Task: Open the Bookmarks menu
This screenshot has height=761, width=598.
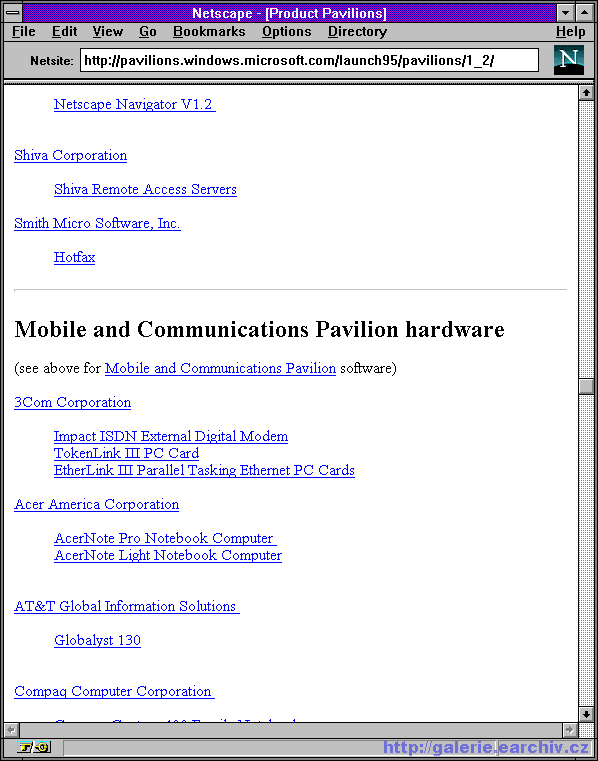Action: tap(209, 32)
